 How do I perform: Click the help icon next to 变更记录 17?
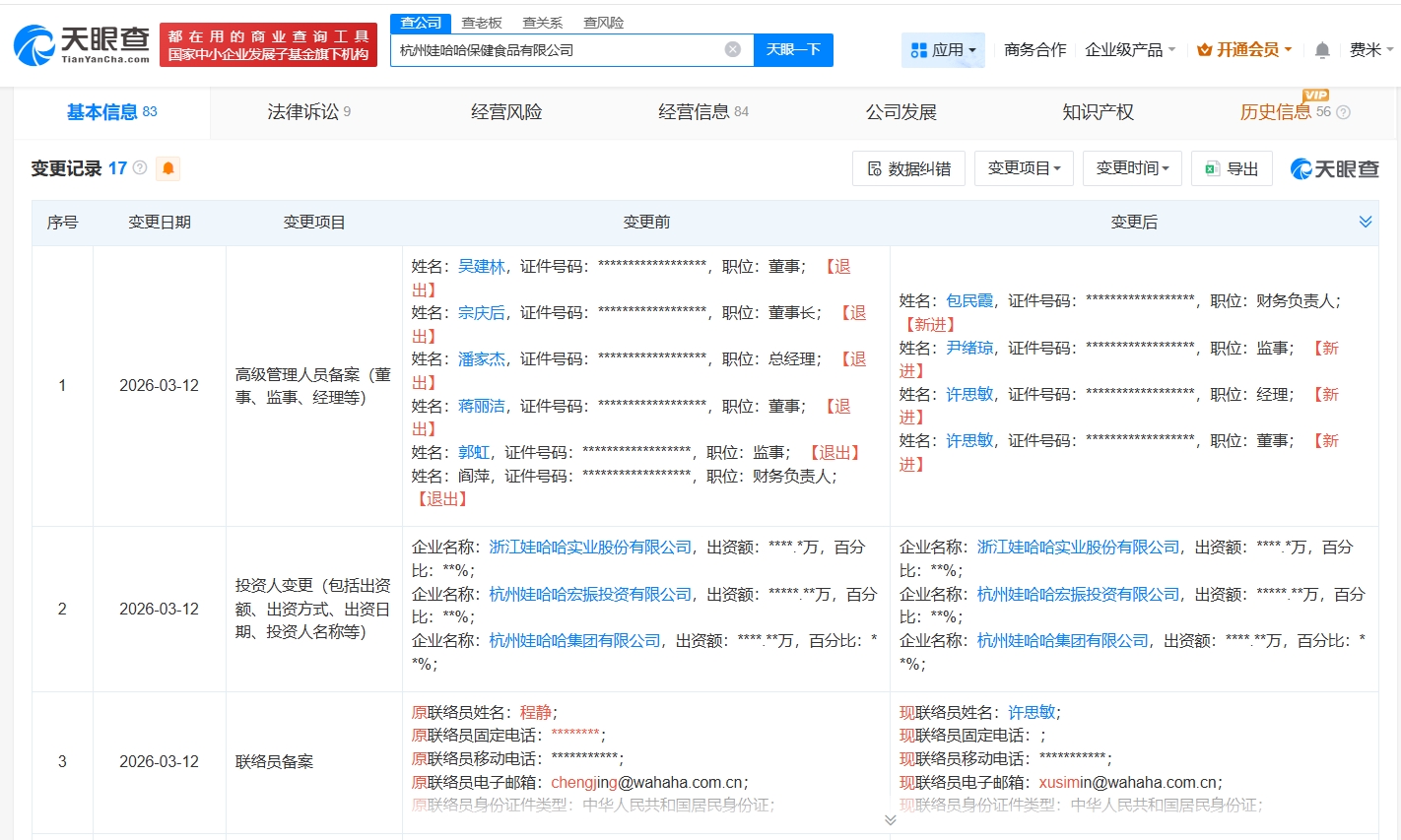(x=140, y=168)
